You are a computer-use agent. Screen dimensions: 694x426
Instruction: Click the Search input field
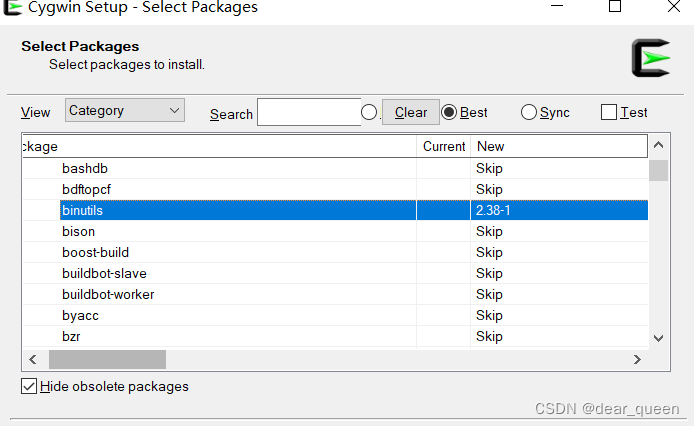coord(309,112)
